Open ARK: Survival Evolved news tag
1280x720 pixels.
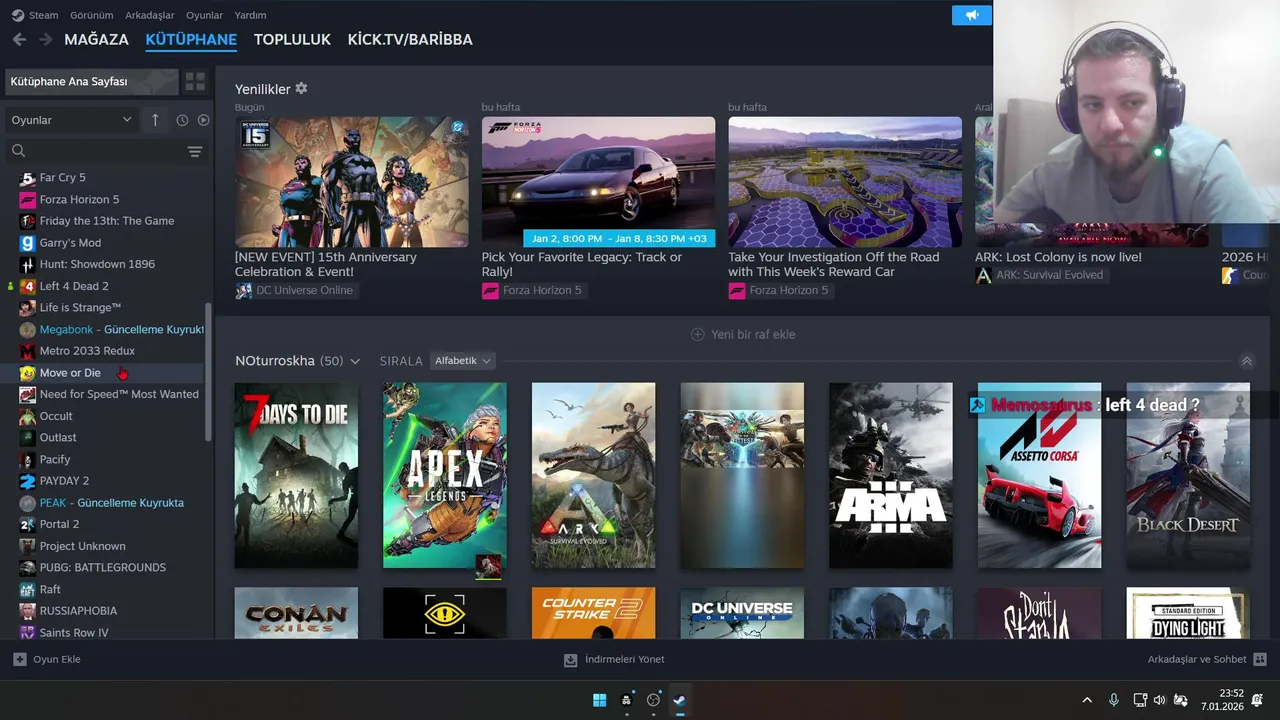pos(1042,275)
